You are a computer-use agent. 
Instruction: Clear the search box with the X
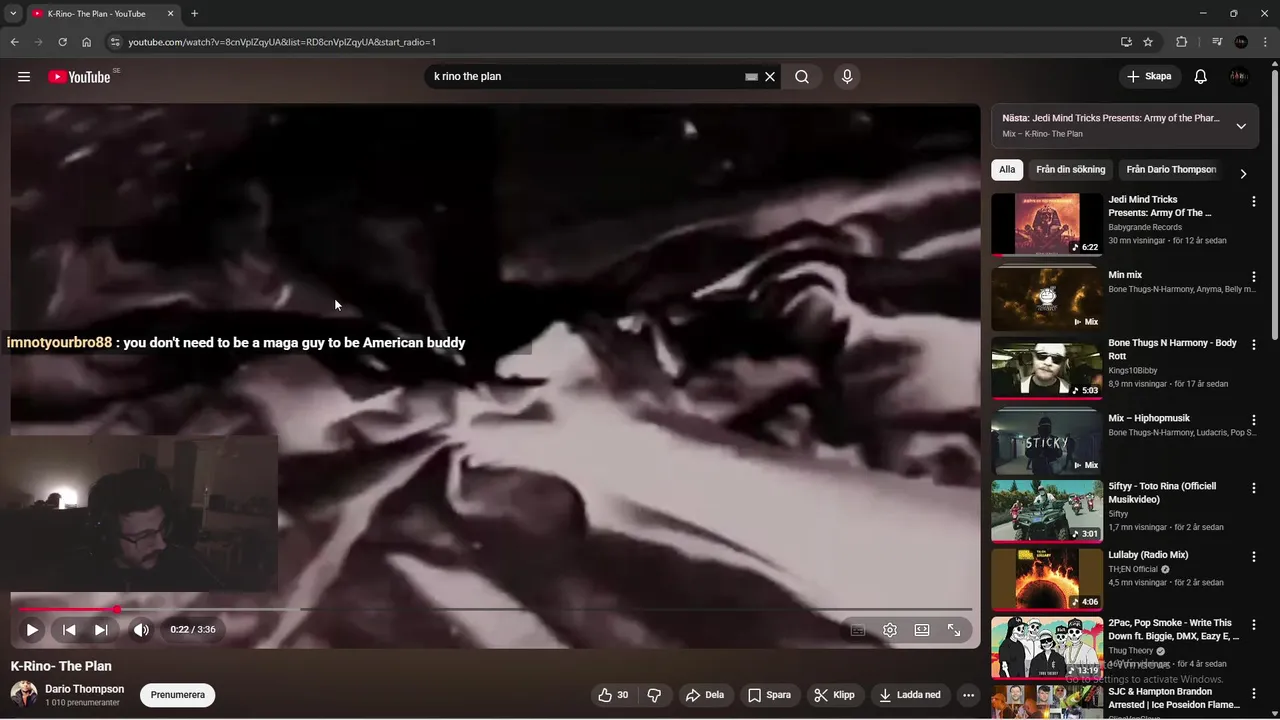770,77
